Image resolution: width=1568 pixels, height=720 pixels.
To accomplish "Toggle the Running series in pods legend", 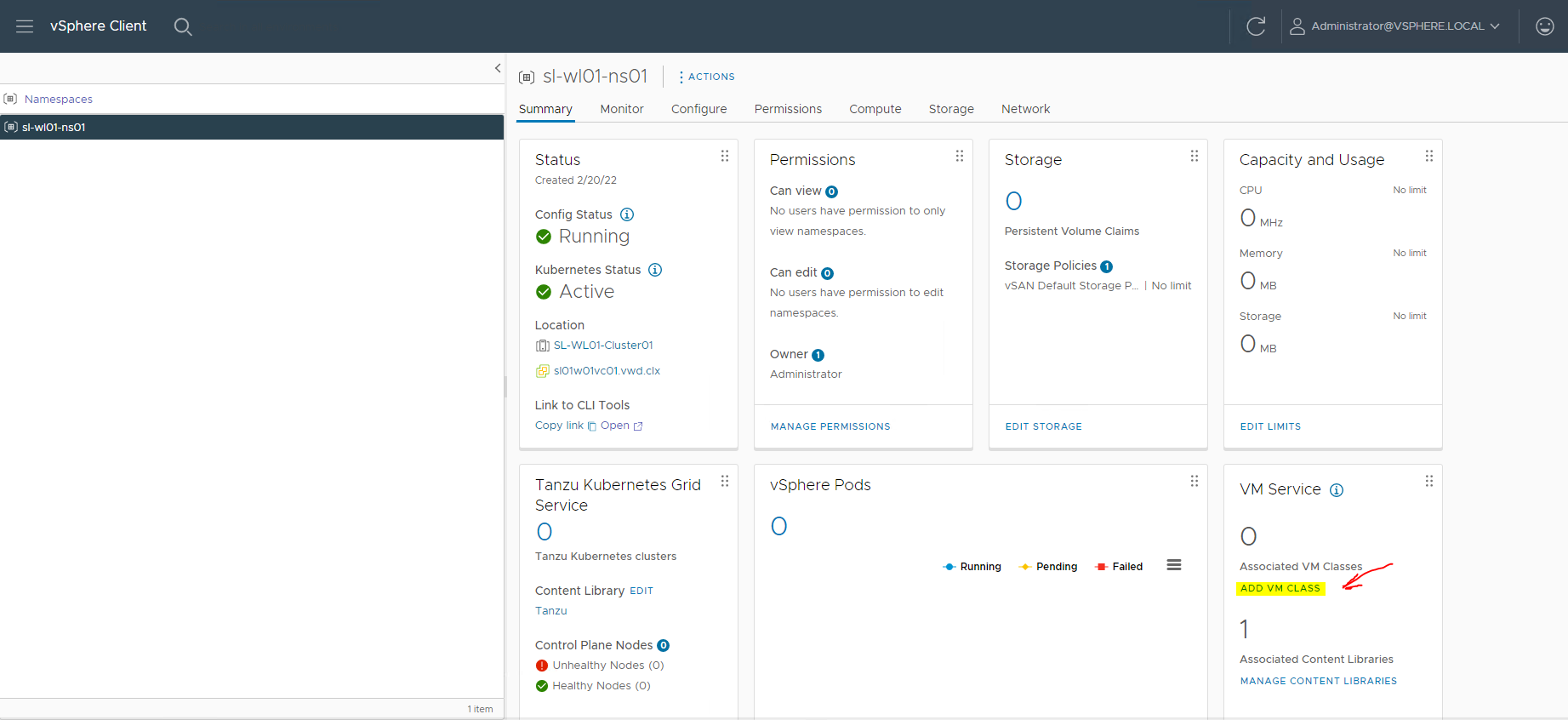I will click(972, 567).
